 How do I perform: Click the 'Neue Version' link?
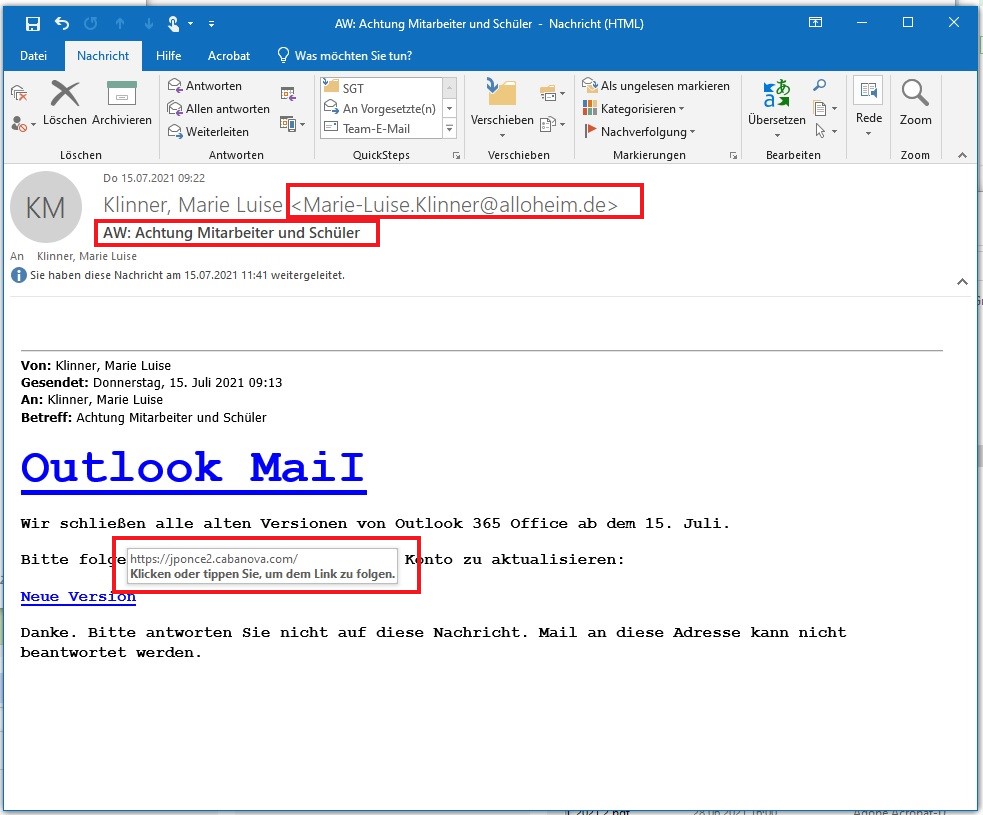pos(78,597)
